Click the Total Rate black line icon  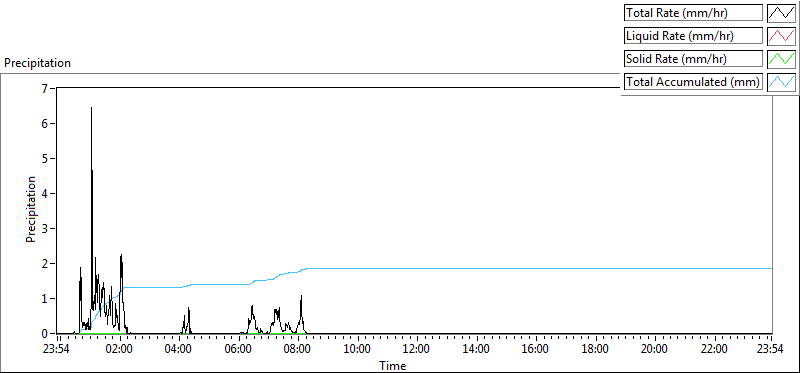click(x=781, y=13)
